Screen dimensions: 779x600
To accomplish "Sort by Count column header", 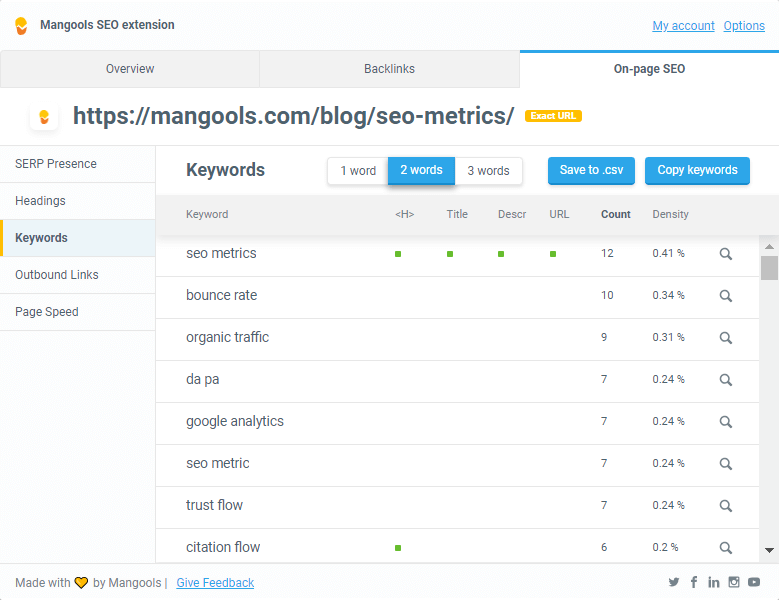I will [616, 214].
